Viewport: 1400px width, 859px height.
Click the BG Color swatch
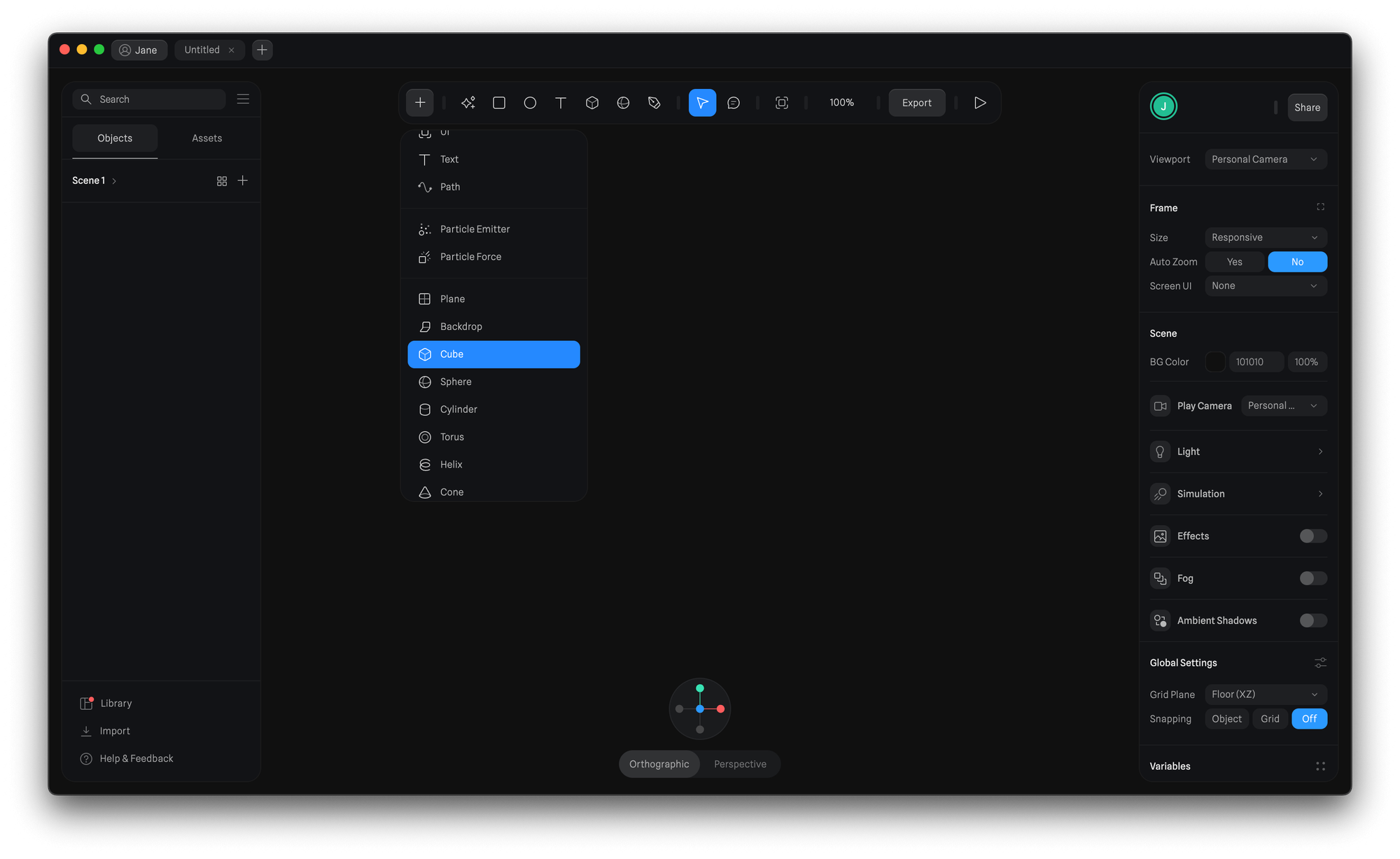click(1215, 362)
